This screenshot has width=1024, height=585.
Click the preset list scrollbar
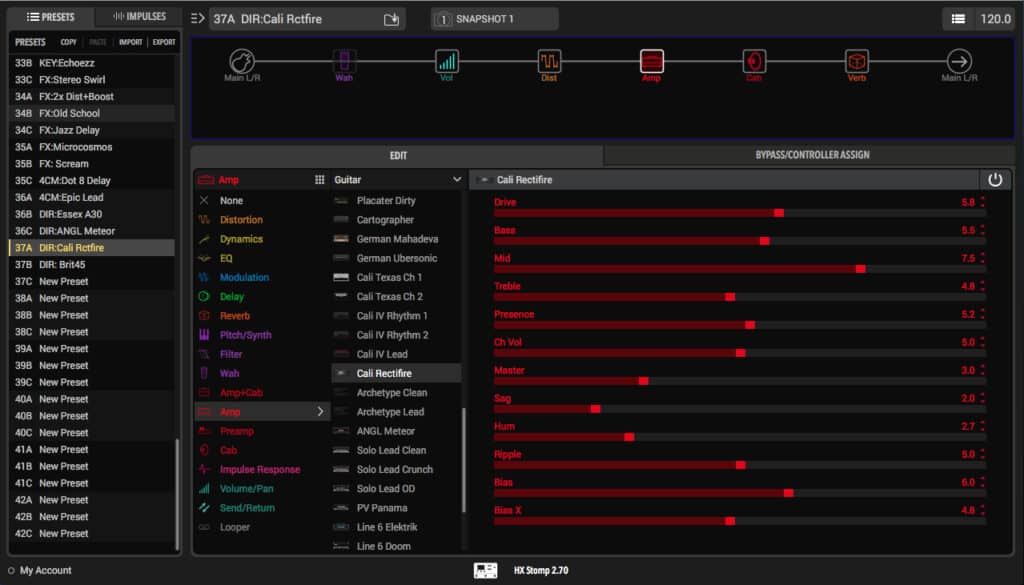177,494
